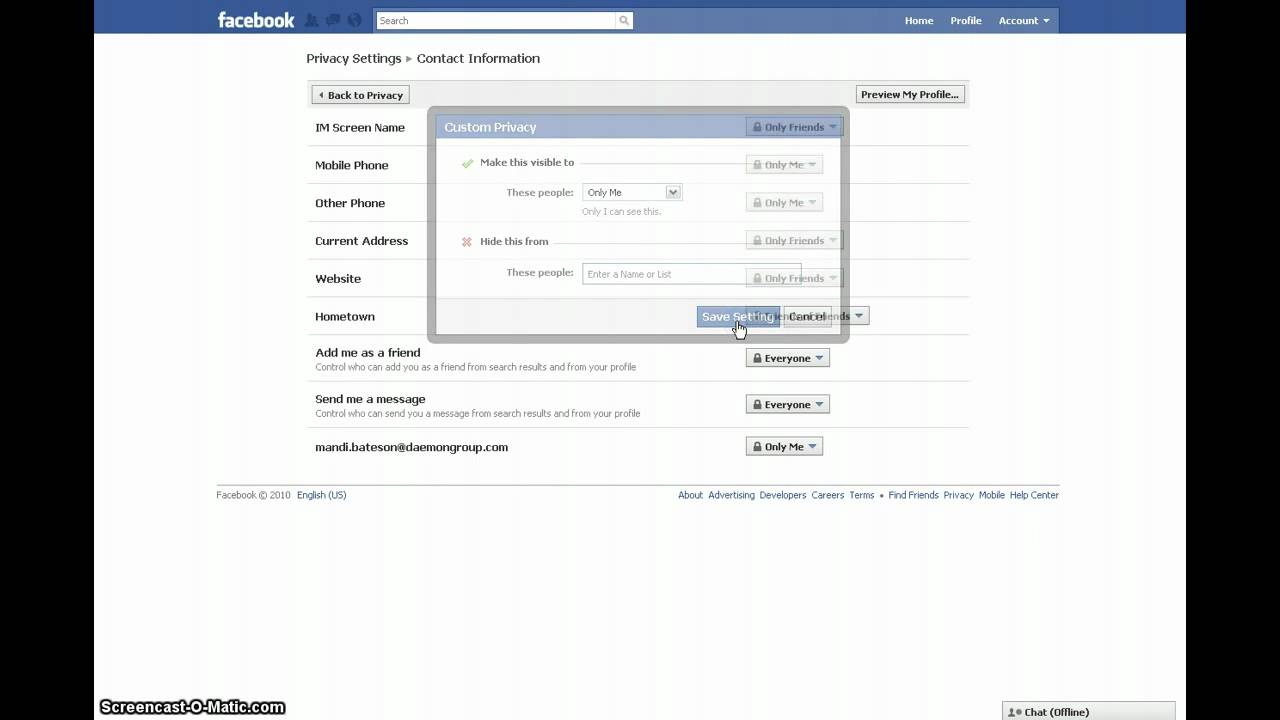1280x720 pixels.
Task: Open Find Friends footer link
Action: [913, 495]
